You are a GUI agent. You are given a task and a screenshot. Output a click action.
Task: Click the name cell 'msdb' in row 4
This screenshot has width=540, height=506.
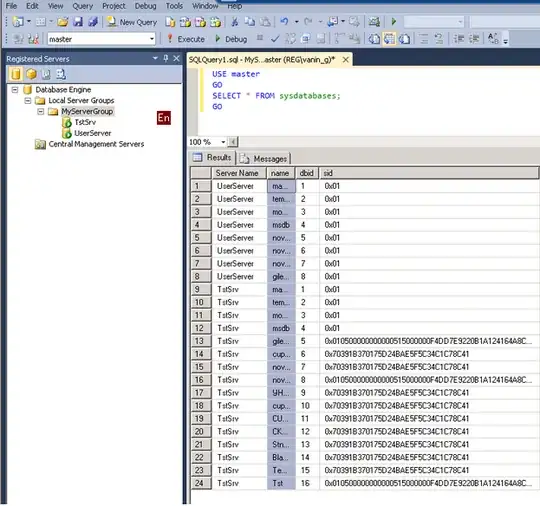(281, 225)
